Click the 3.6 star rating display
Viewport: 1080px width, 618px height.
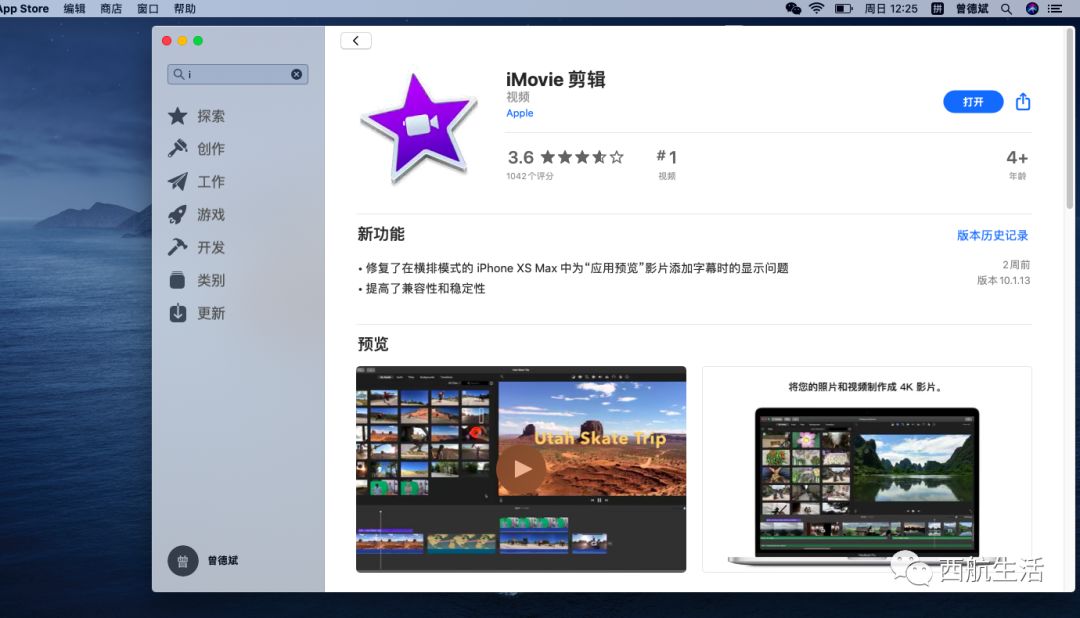(x=565, y=157)
